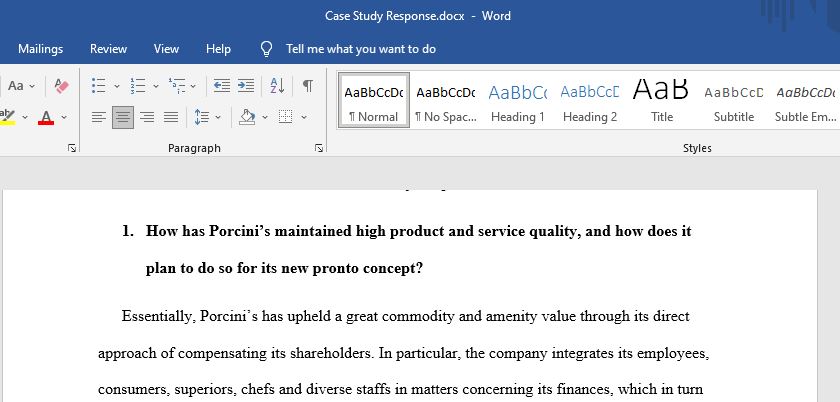Toggle Center alignment
Image resolution: width=840 pixels, height=402 pixels.
coord(123,117)
